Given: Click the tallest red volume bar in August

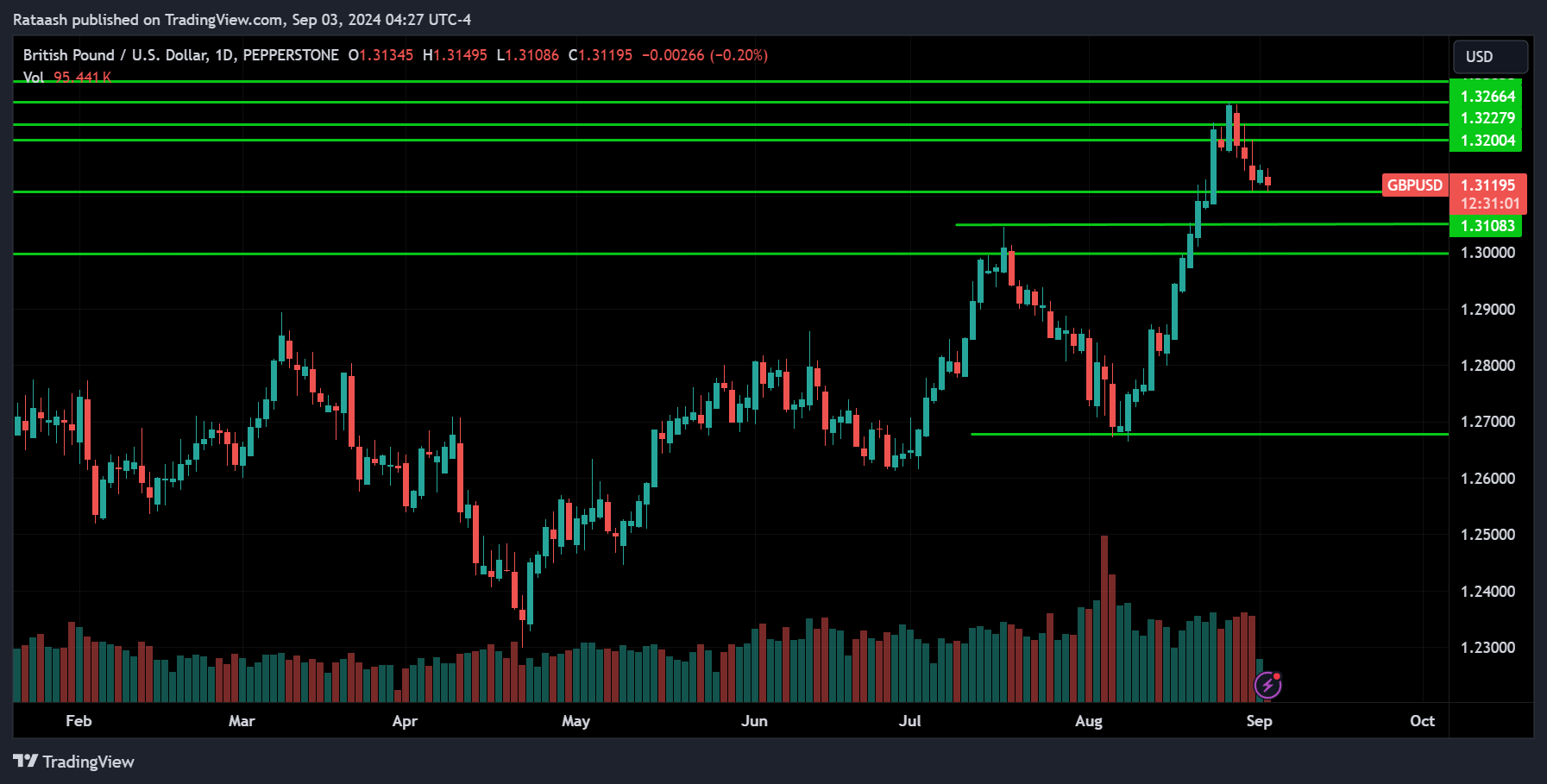Looking at the screenshot, I should click(1104, 618).
